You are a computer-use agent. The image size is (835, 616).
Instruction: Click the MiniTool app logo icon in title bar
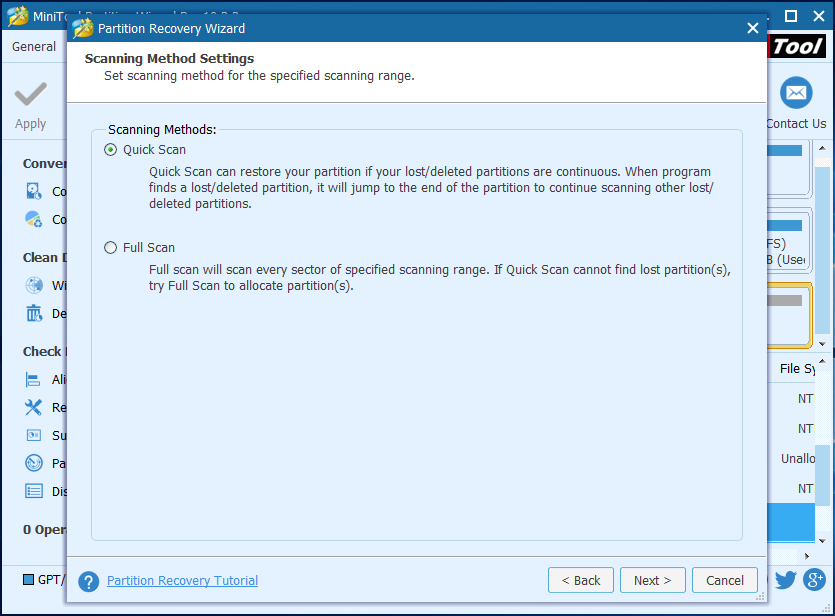pos(18,16)
